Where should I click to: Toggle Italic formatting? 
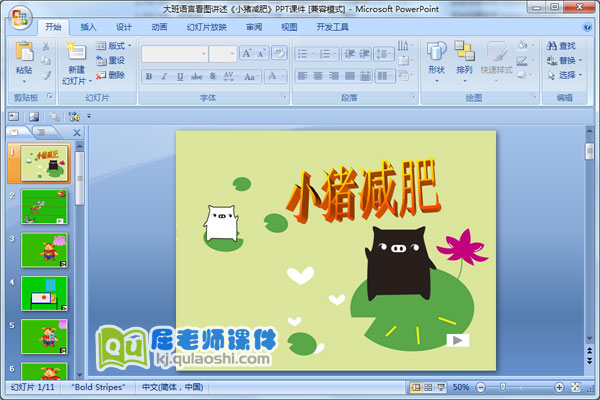pyautogui.click(x=164, y=77)
